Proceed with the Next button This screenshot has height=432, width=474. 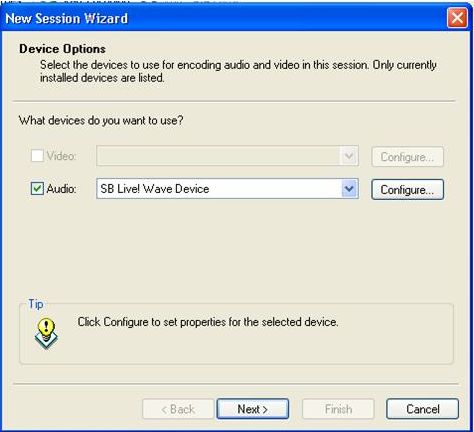[x=253, y=409]
